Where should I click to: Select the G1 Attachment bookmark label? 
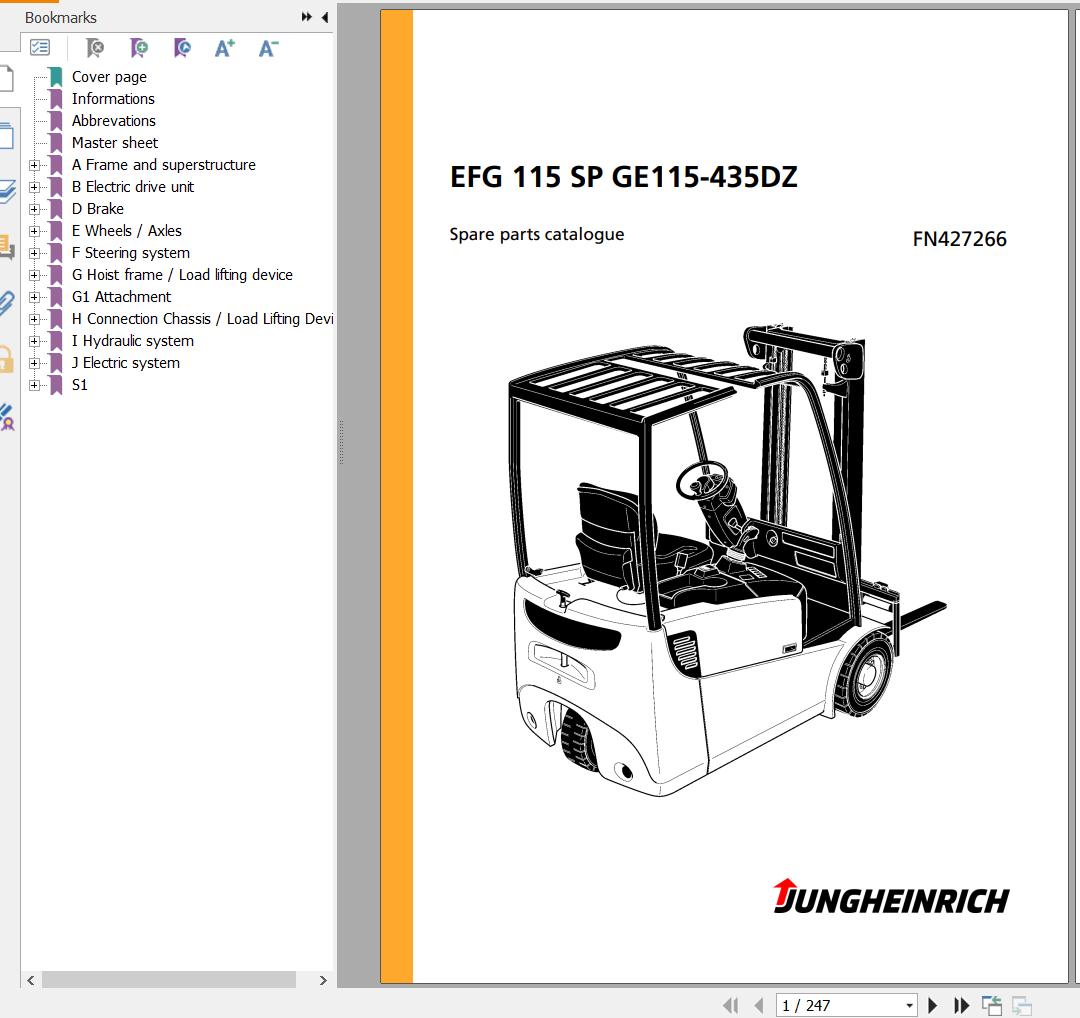[121, 297]
